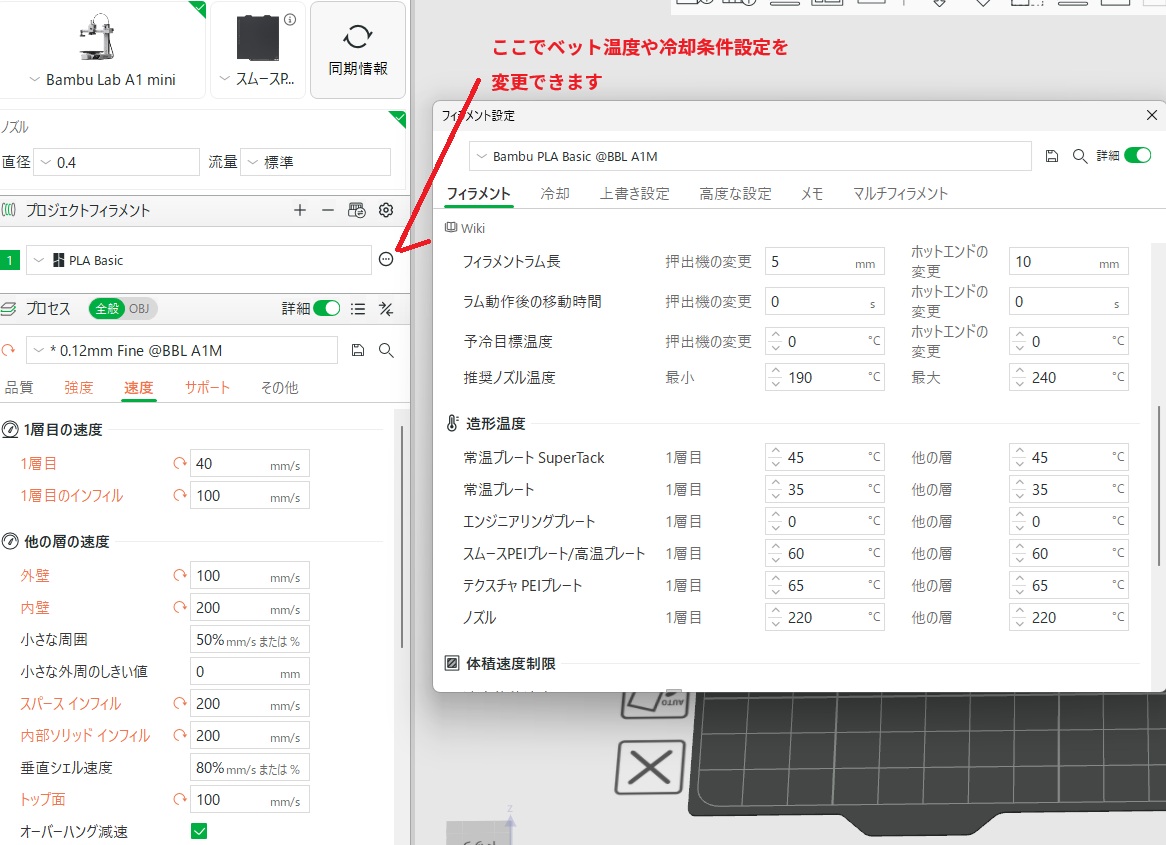Click the remove filament minus icon

(x=327, y=210)
